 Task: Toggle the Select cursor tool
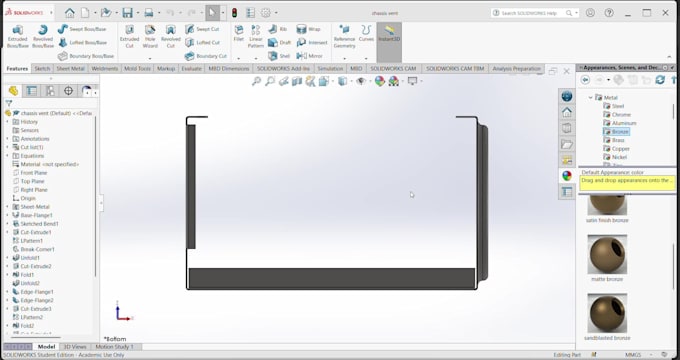tap(212, 13)
